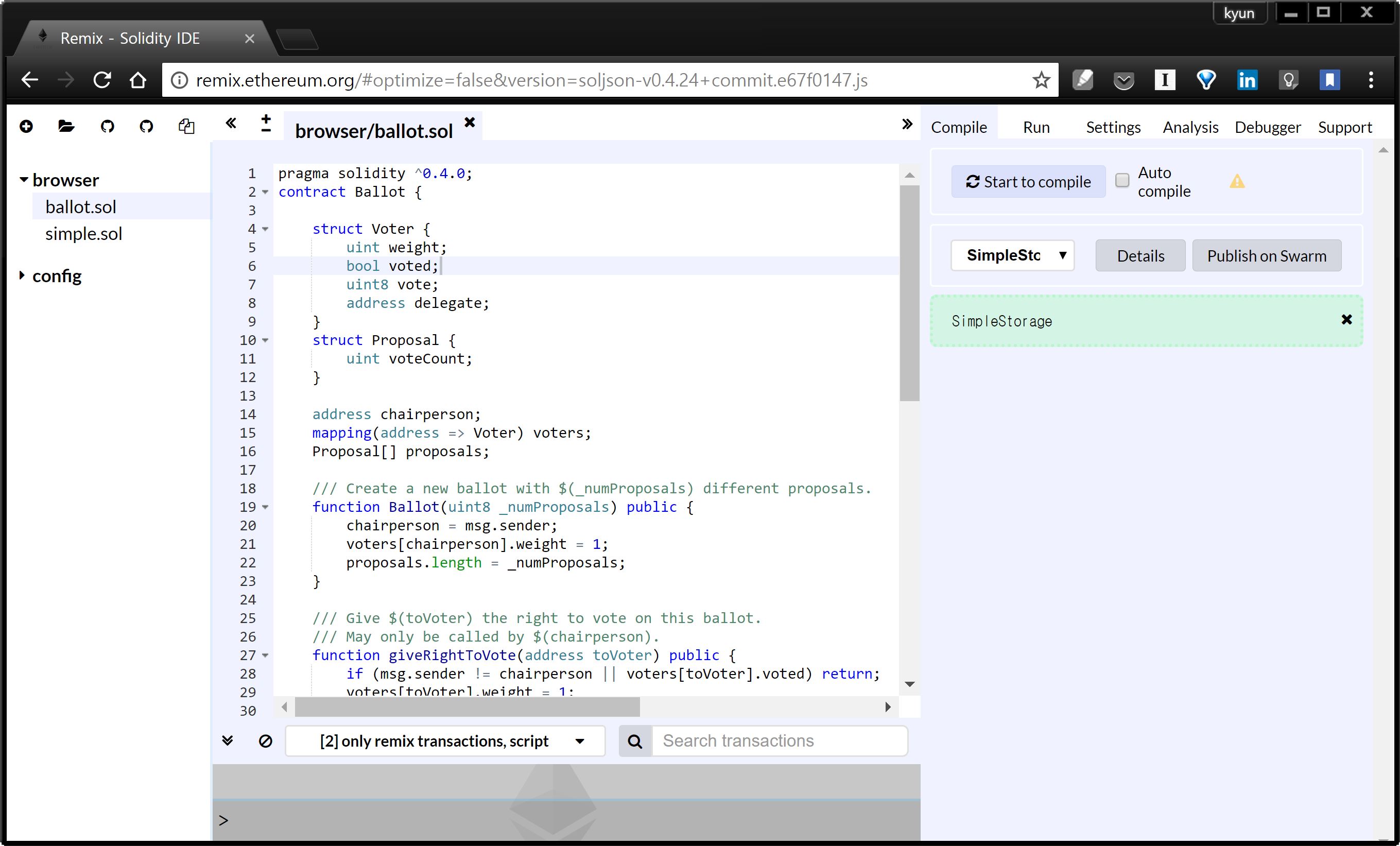Open the browser home page
The height and width of the screenshot is (846, 1400).
pyautogui.click(x=138, y=80)
